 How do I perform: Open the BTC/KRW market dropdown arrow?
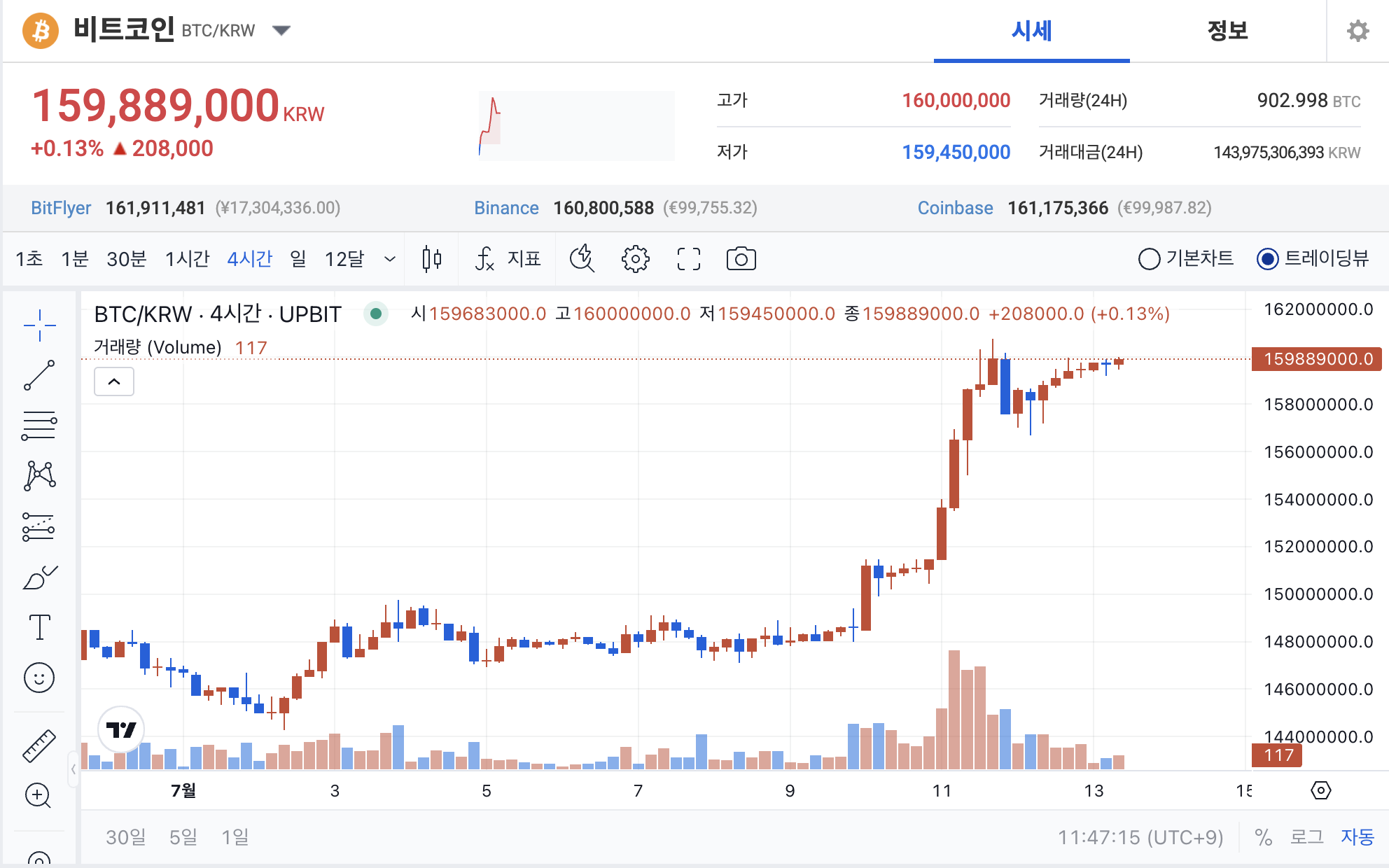click(281, 30)
